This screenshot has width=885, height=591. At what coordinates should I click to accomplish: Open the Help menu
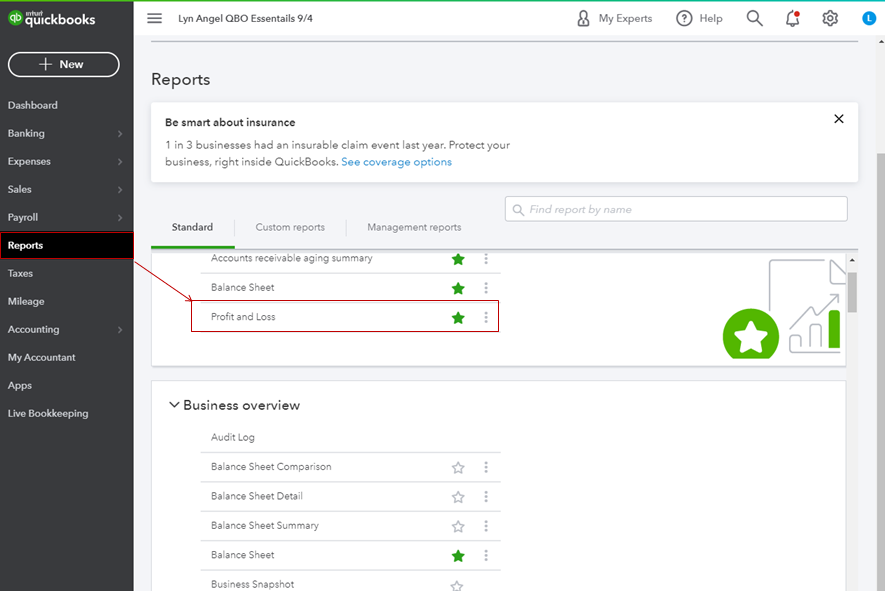(699, 19)
